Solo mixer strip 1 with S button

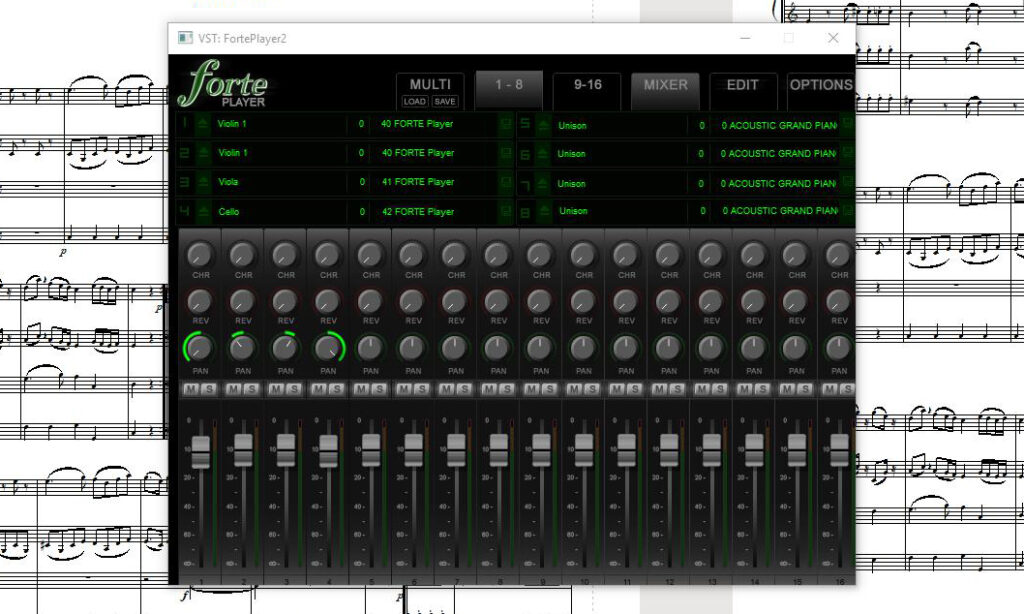coord(209,389)
